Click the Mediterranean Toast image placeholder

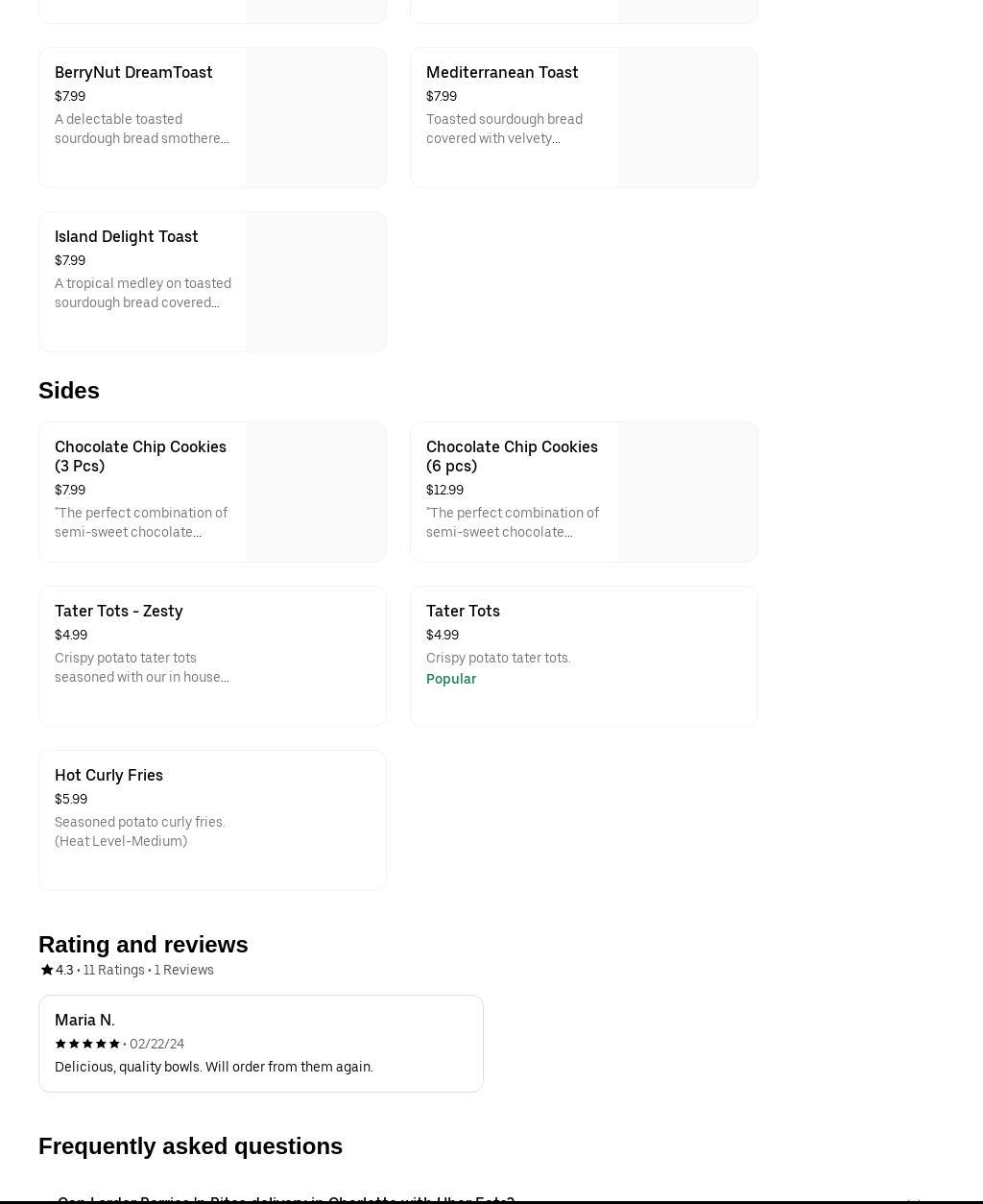[687, 117]
